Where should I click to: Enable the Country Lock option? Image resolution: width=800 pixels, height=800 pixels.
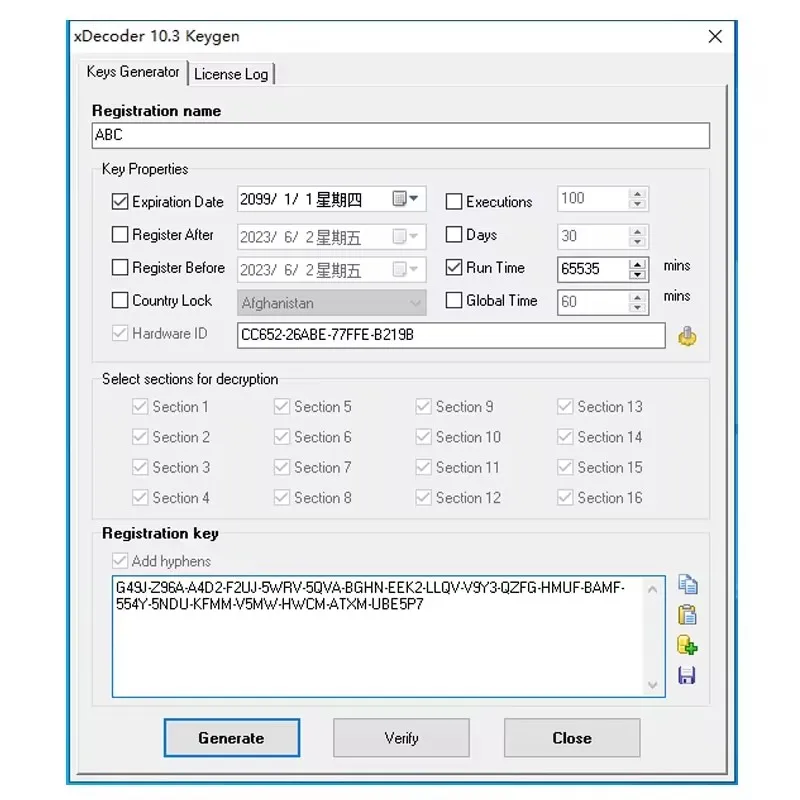coord(121,300)
